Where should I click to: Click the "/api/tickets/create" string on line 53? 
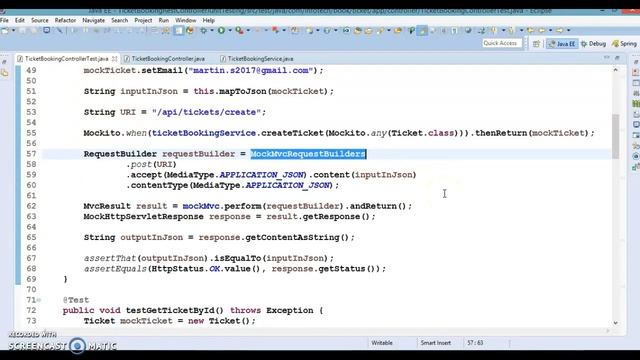pos(206,112)
